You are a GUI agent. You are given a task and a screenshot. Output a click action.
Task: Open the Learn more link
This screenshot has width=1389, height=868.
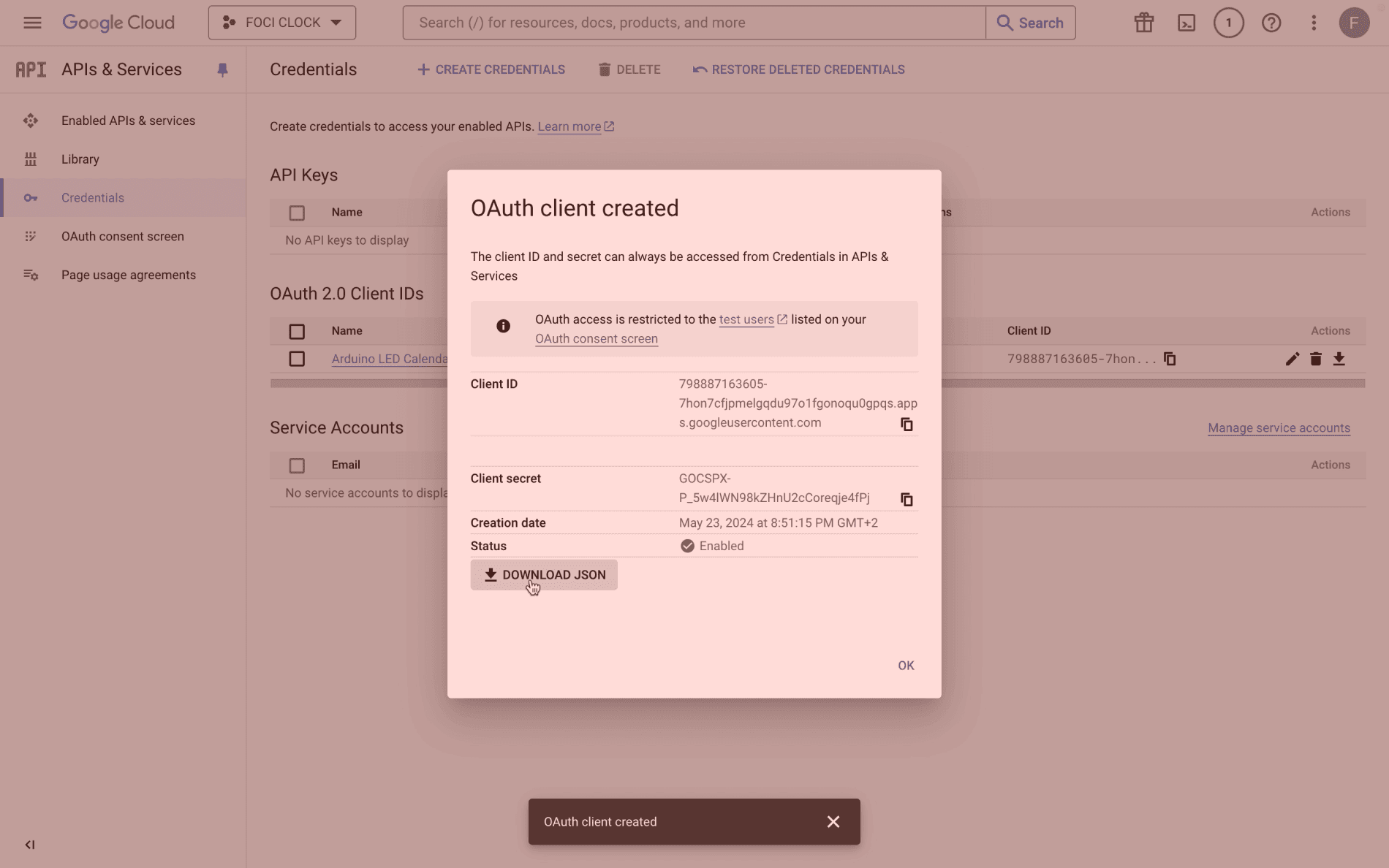576,126
